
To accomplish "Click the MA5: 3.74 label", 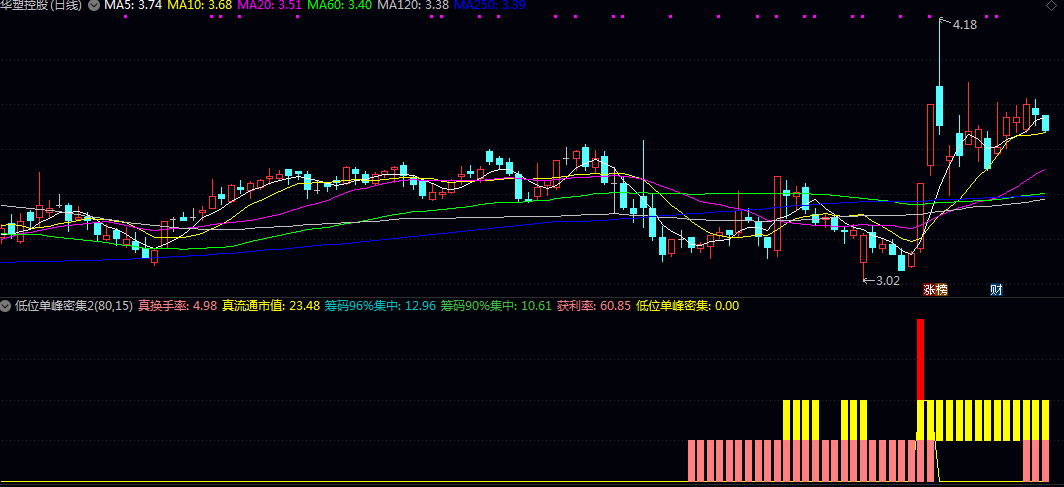I will [132, 5].
